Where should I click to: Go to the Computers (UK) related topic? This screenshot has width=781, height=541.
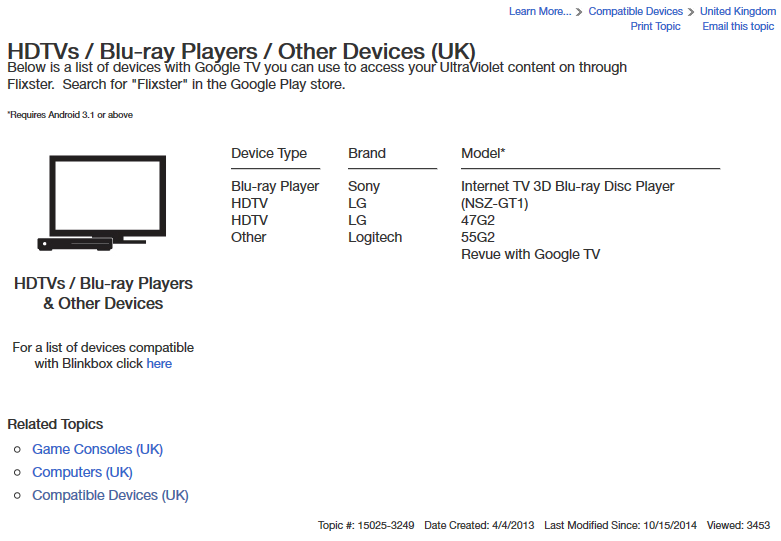82,472
